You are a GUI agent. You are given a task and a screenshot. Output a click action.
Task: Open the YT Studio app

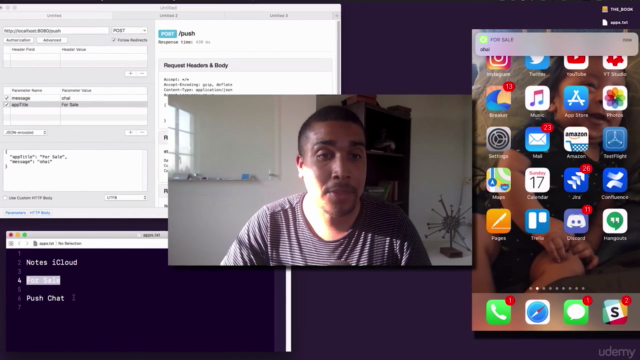coord(615,62)
